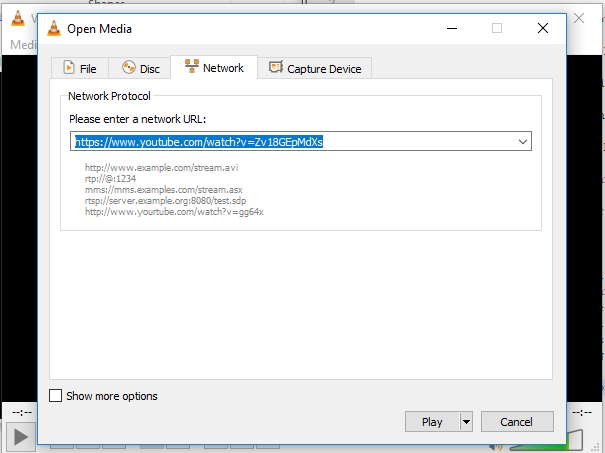This screenshot has height=453, width=605.
Task: Click the VLC volume slider in main window
Action: point(546,440)
